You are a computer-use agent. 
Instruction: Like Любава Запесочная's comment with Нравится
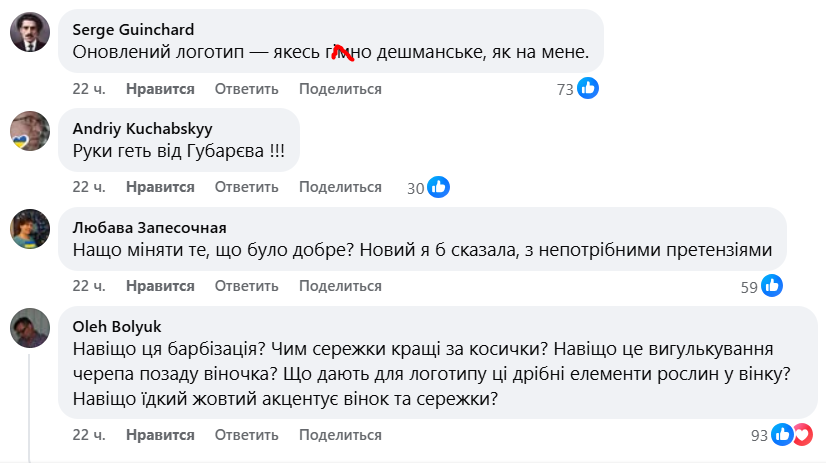(x=160, y=286)
